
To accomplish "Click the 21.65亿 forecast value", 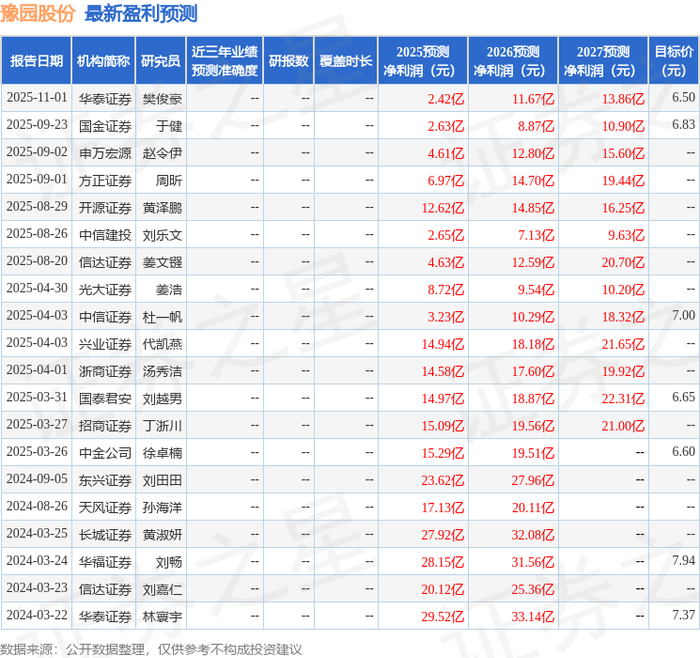I will pos(623,344).
